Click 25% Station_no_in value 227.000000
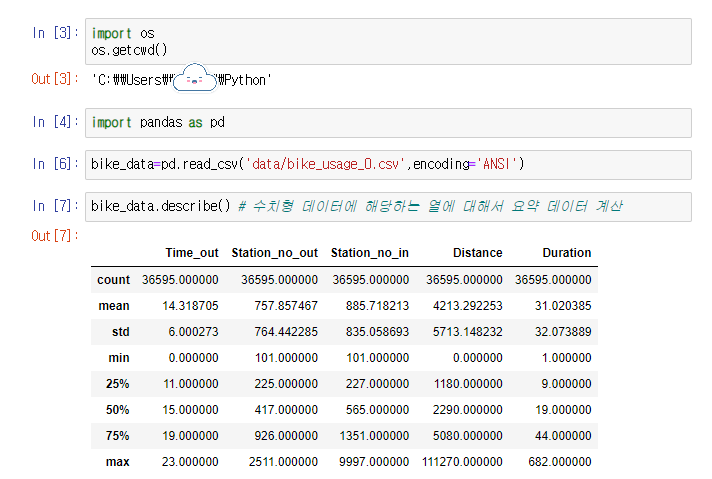 click(377, 384)
